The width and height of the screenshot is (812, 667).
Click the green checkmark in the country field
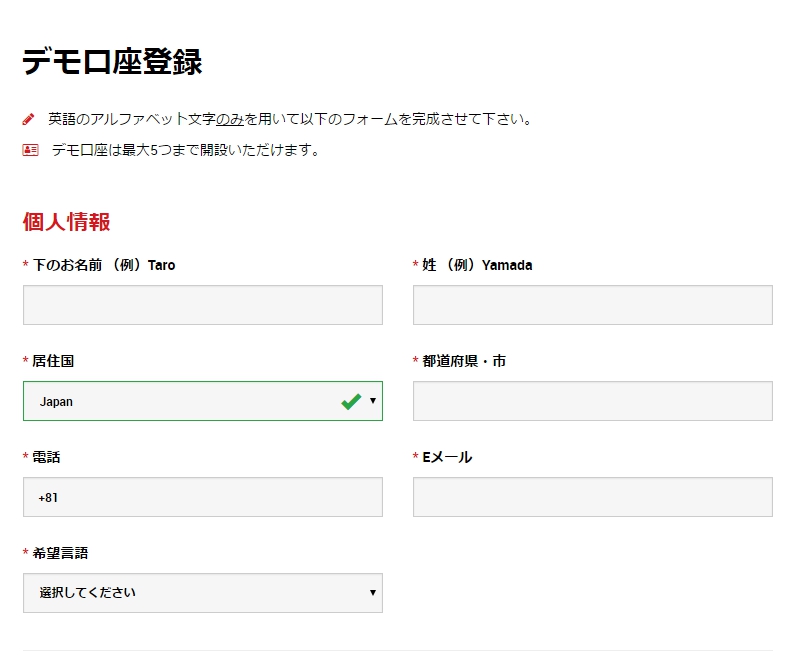coord(351,401)
